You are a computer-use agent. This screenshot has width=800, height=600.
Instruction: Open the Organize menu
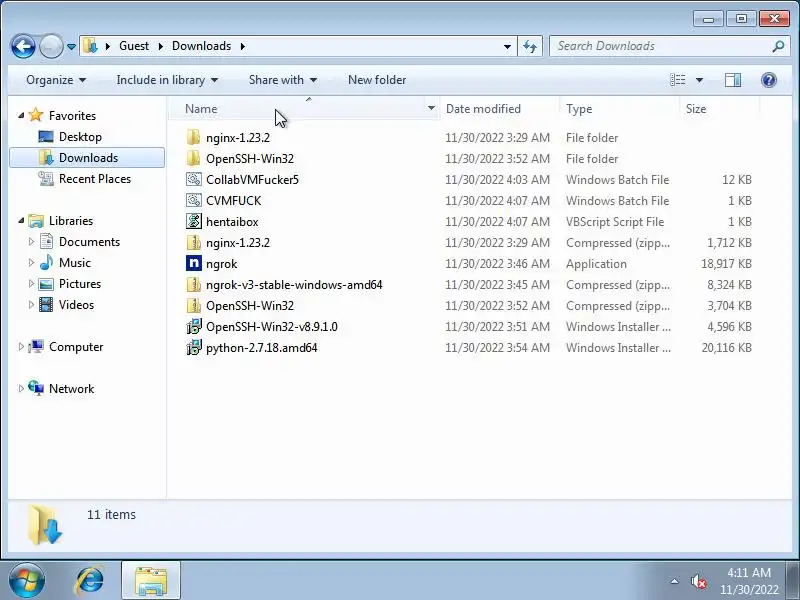56,80
